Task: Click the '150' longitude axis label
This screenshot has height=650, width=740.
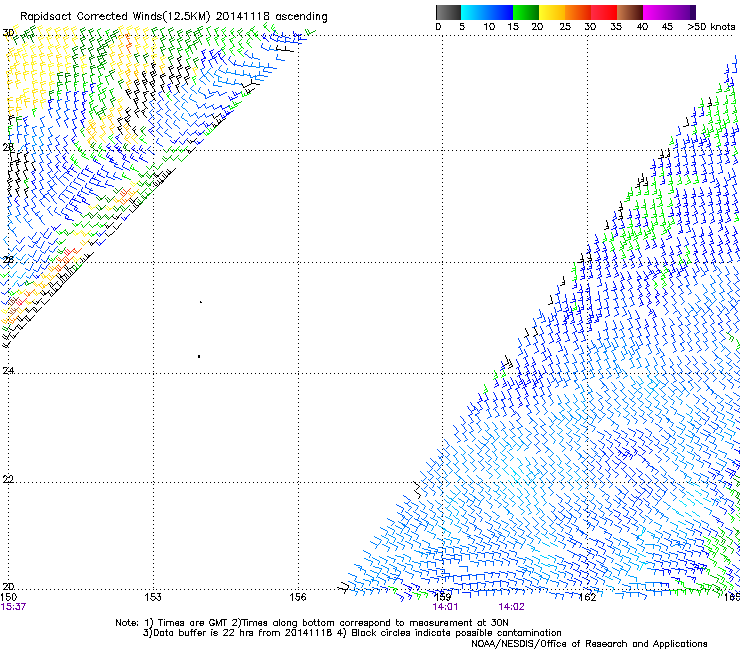Action: pos(8,597)
